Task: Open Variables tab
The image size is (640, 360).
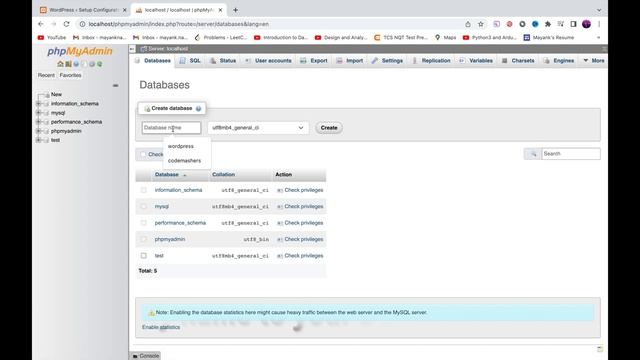Action: (476, 60)
